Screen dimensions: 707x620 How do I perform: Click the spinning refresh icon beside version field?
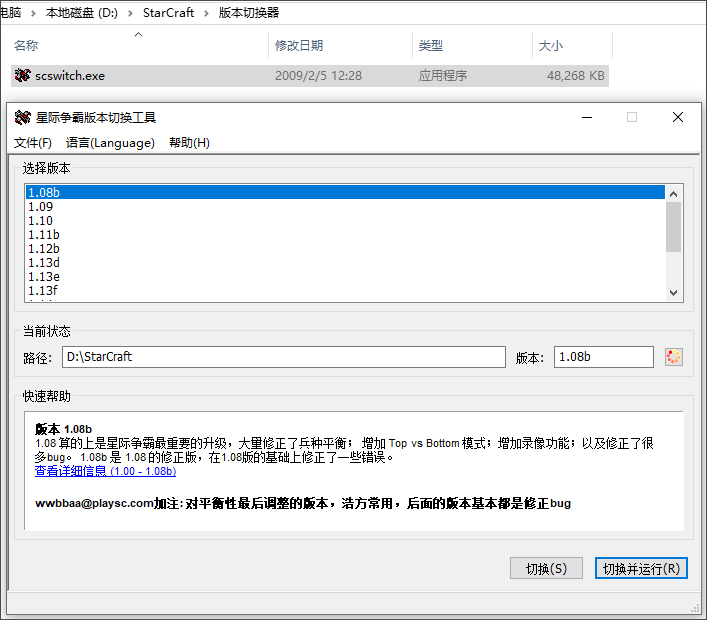click(x=674, y=357)
